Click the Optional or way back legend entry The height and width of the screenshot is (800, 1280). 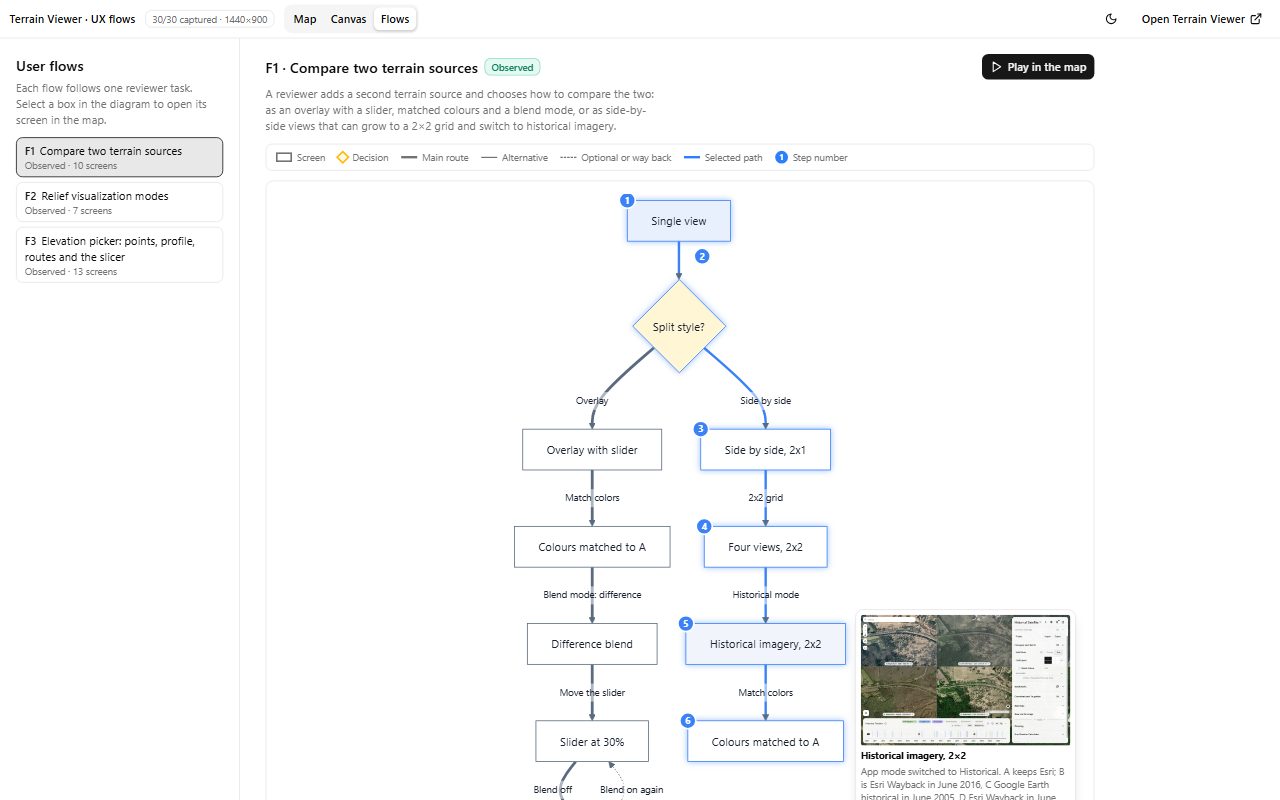click(x=616, y=158)
